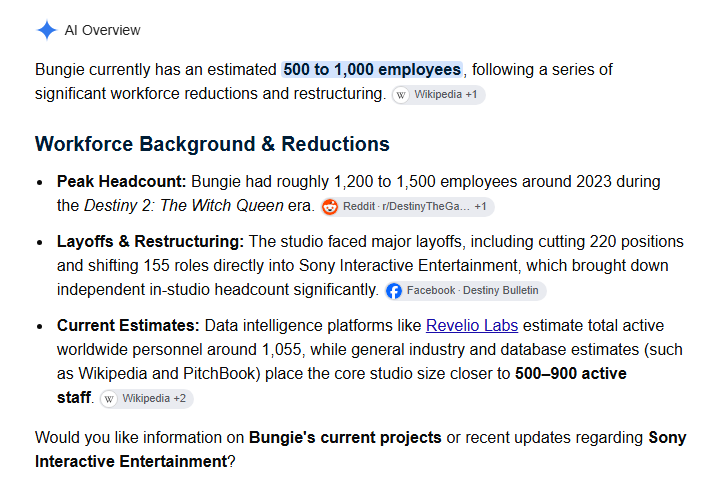Click the AI Overview sparkle icon
Viewport: 711px width, 481px height.
pos(47,30)
